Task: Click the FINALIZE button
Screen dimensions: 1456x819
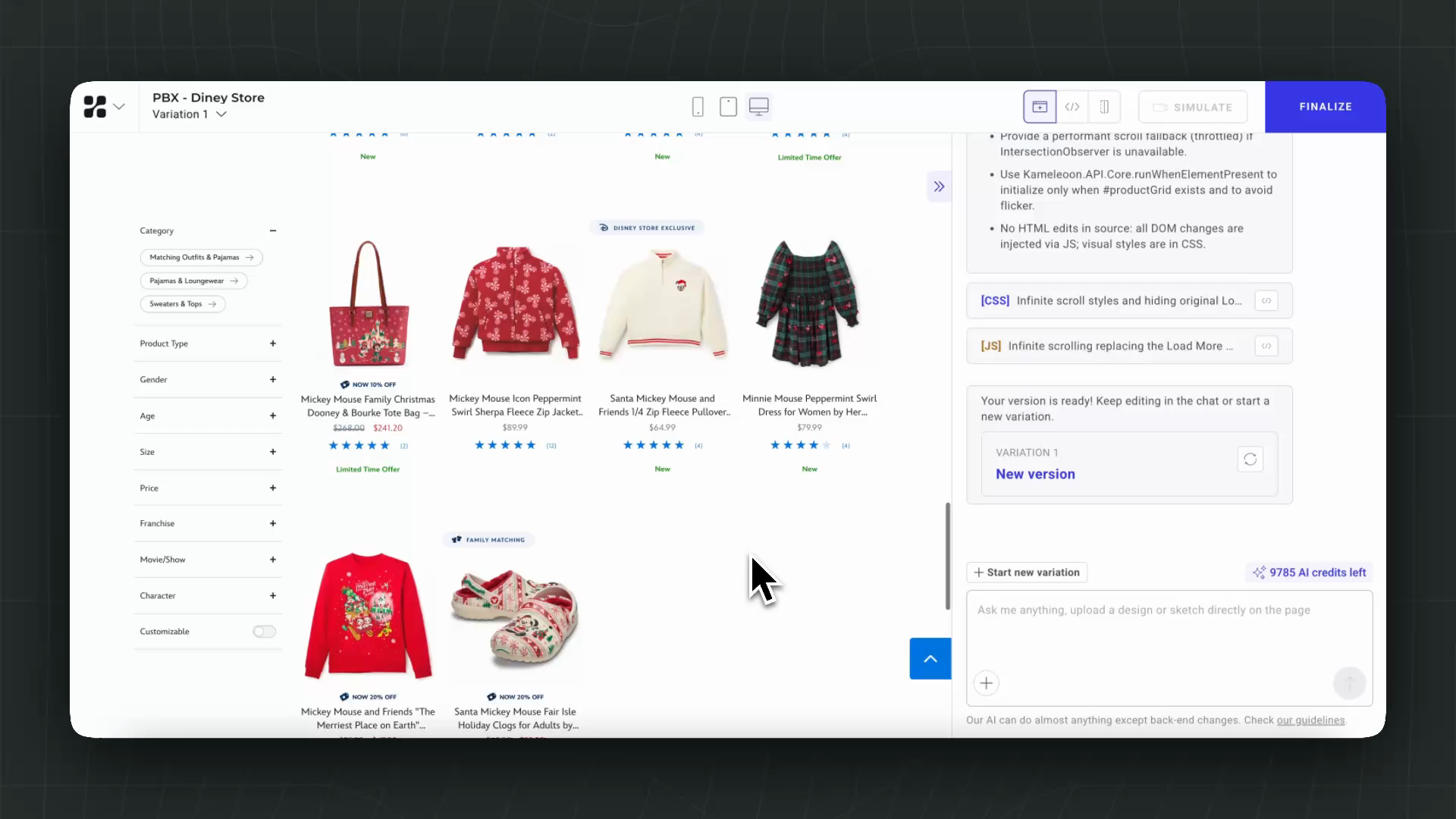Action: tap(1325, 107)
